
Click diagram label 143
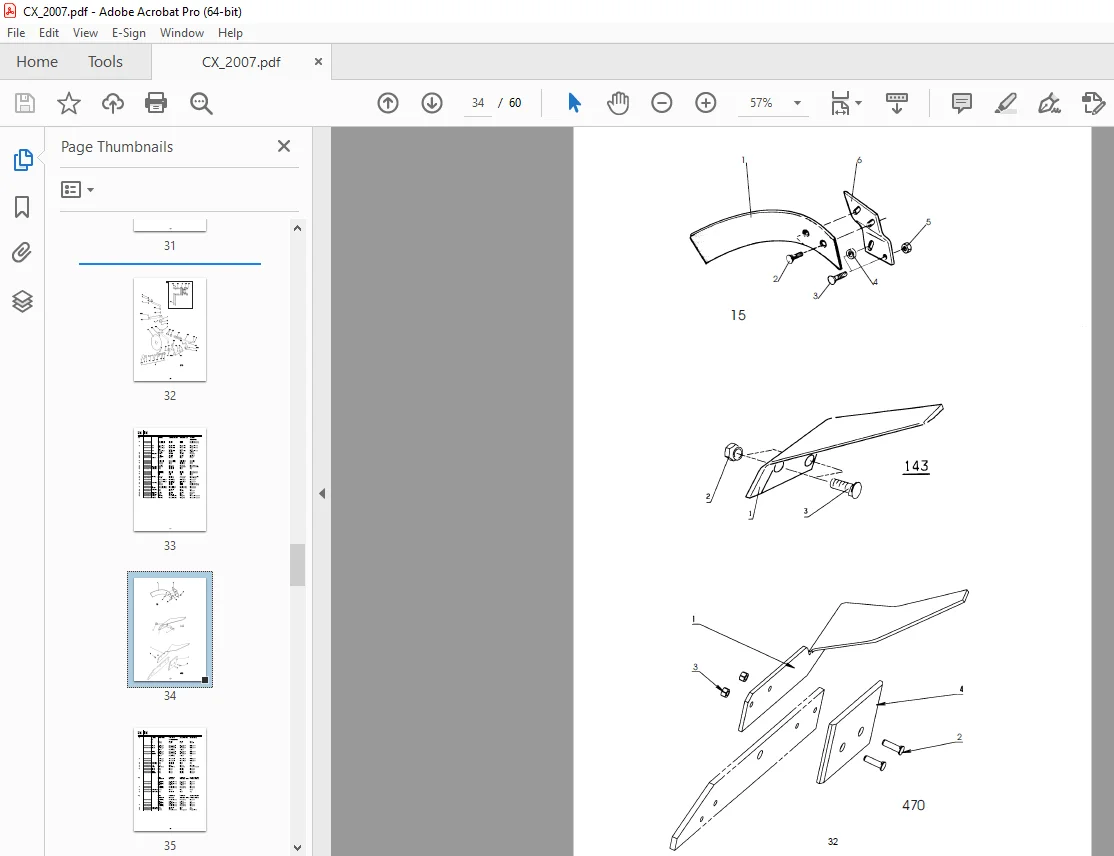pos(916,466)
